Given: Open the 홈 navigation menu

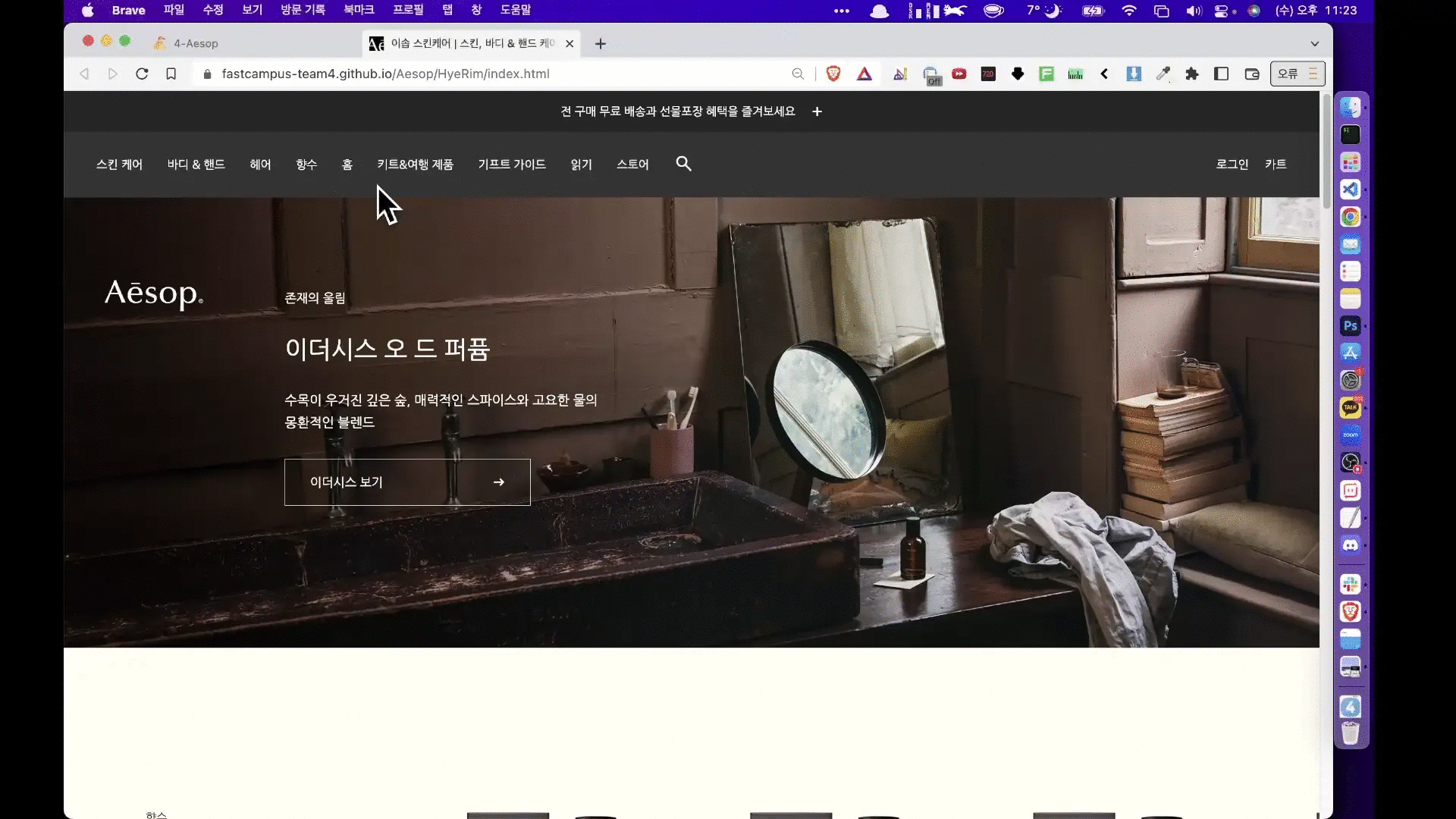Looking at the screenshot, I should [347, 165].
